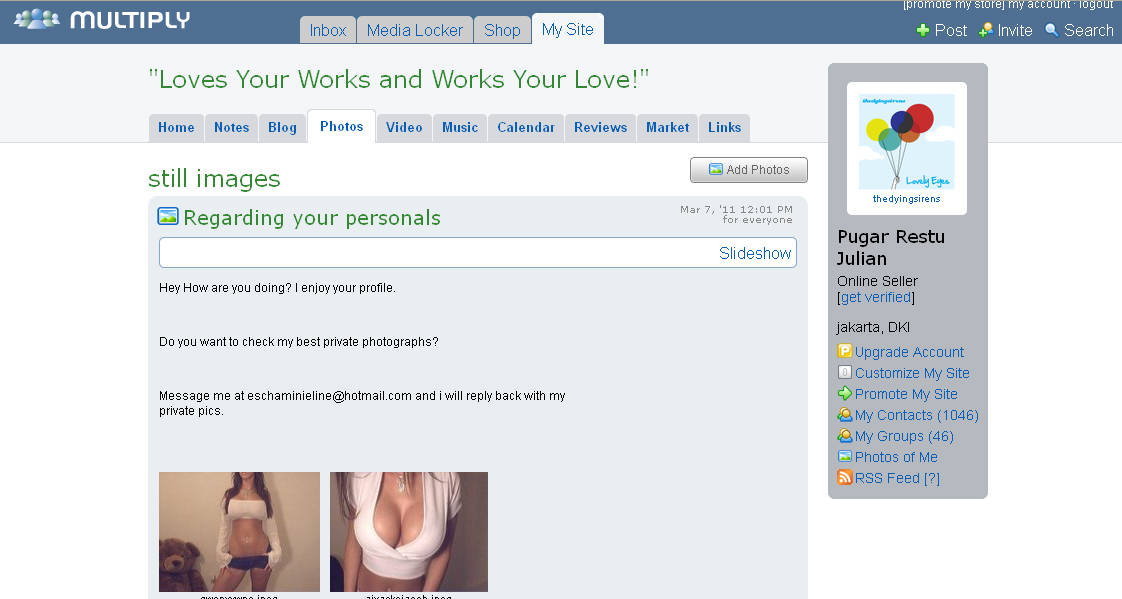The width and height of the screenshot is (1122, 599).
Task: Start the Slideshow link
Action: click(755, 254)
